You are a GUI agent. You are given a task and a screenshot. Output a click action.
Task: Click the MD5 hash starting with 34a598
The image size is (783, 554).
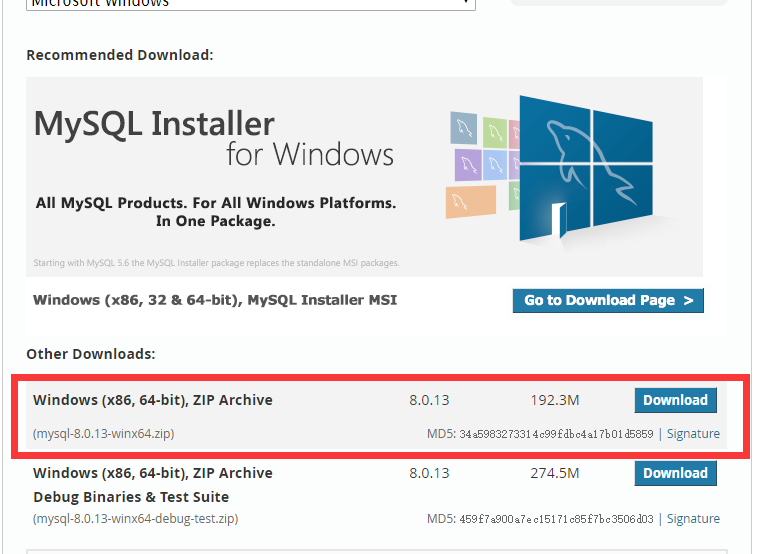coord(556,434)
